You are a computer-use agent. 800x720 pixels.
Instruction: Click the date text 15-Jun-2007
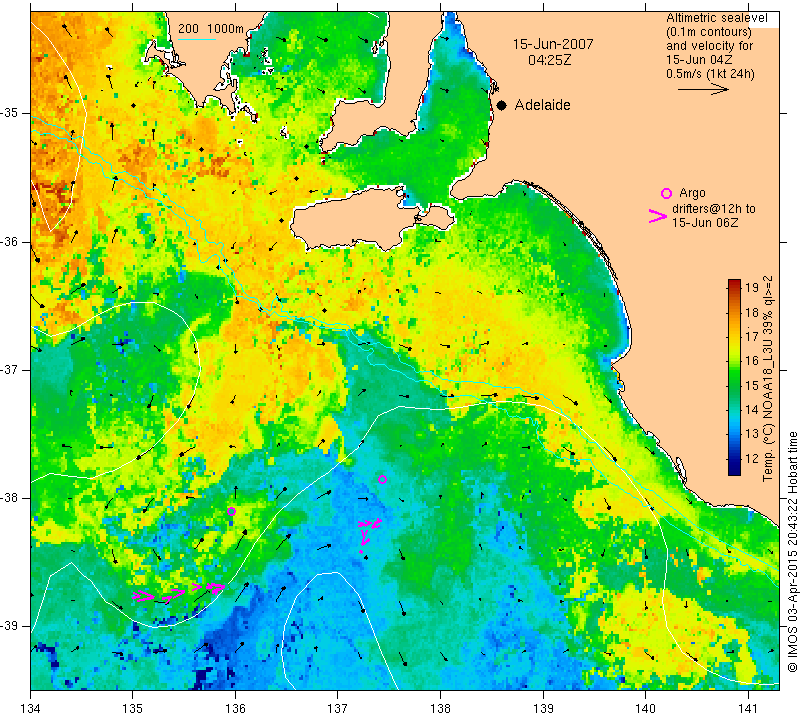[553, 44]
